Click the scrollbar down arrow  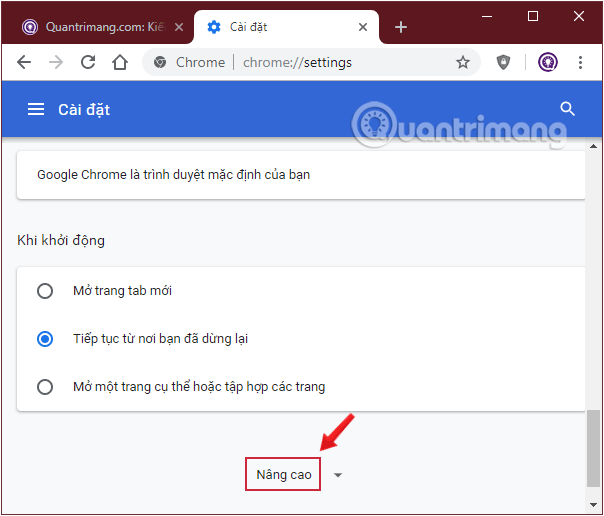pos(593,504)
